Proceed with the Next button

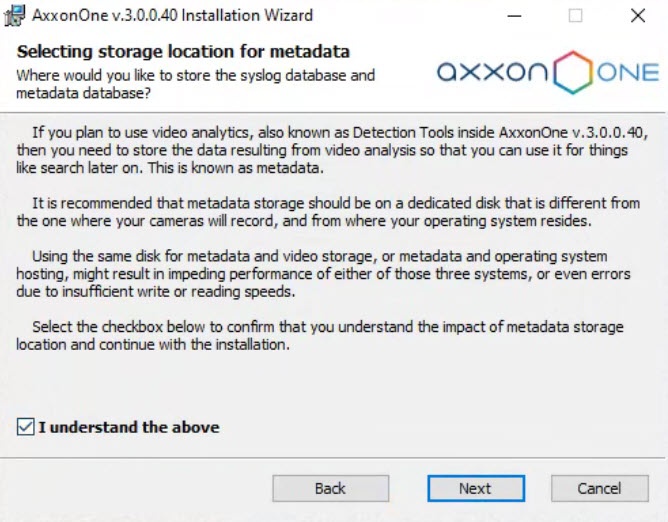pos(475,489)
